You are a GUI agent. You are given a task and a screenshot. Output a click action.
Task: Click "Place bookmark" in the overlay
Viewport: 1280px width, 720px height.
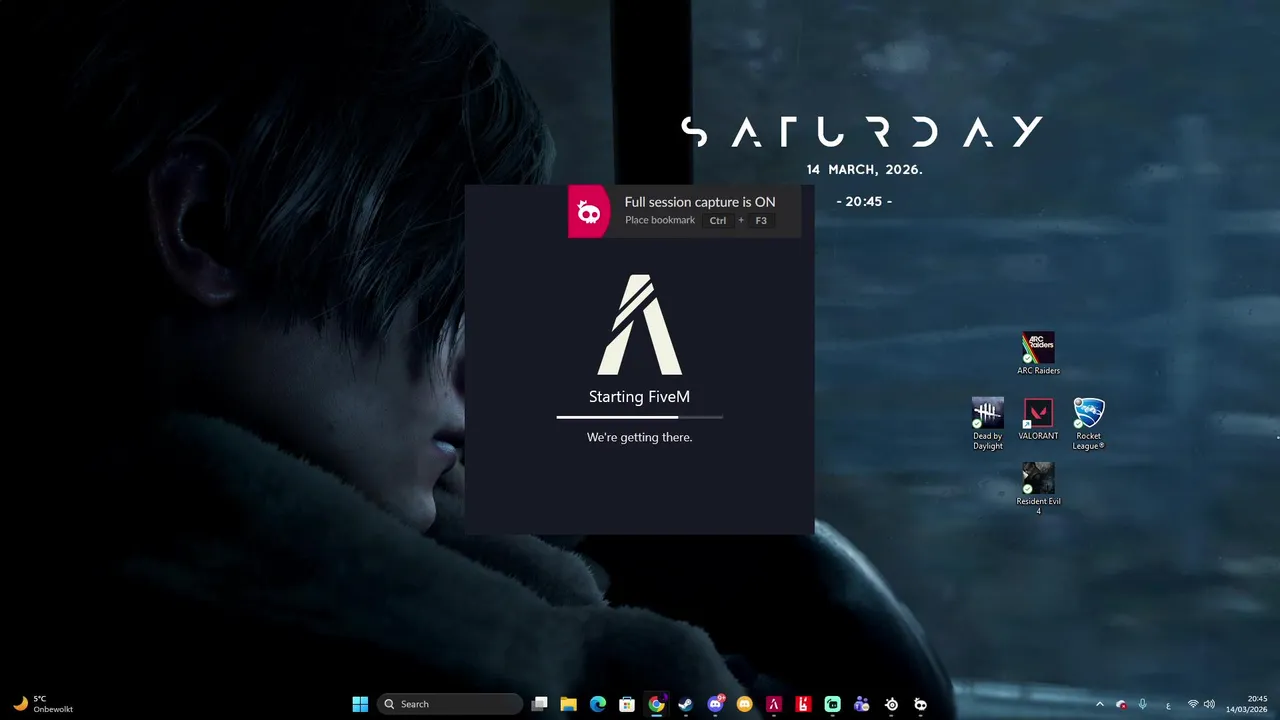(x=660, y=220)
